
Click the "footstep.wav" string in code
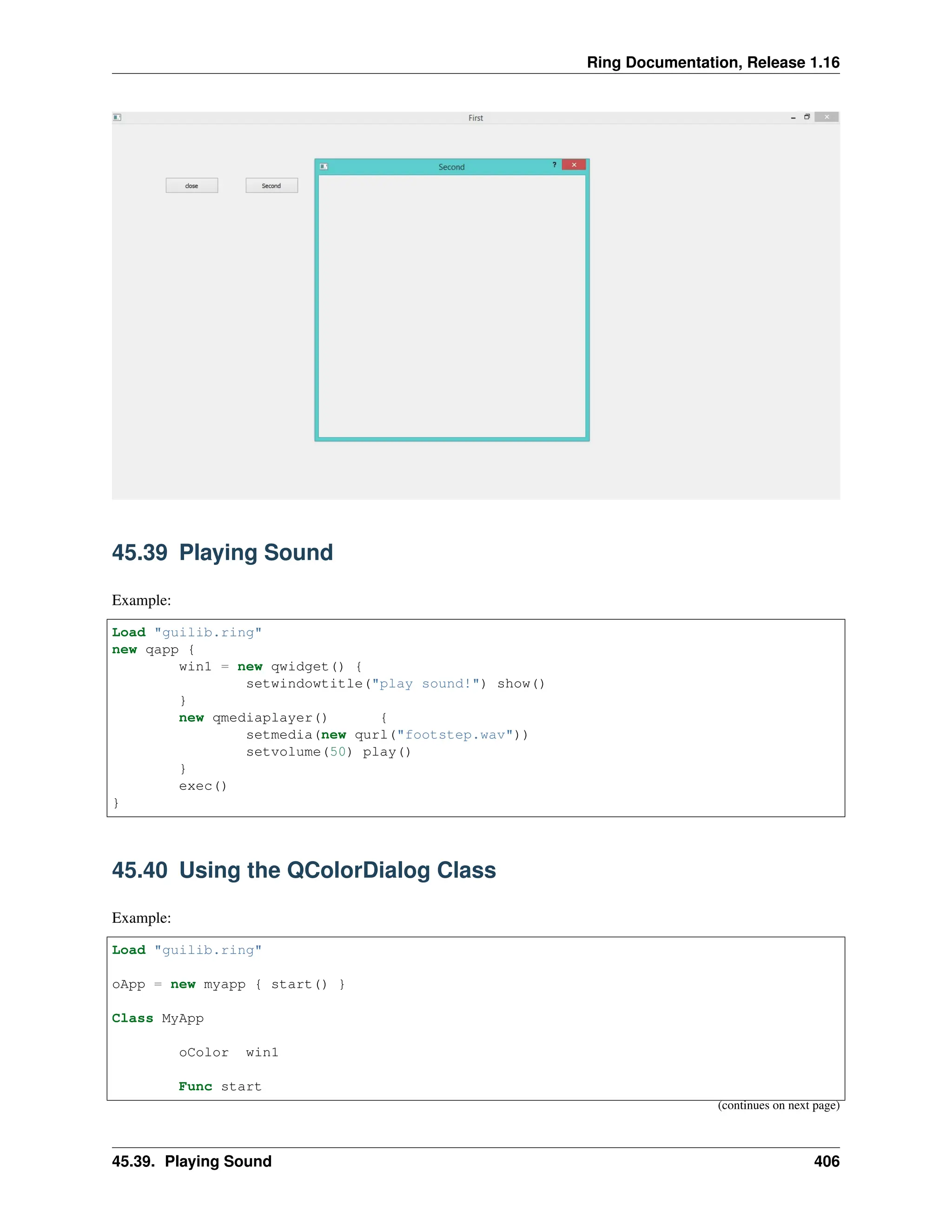tap(455, 735)
